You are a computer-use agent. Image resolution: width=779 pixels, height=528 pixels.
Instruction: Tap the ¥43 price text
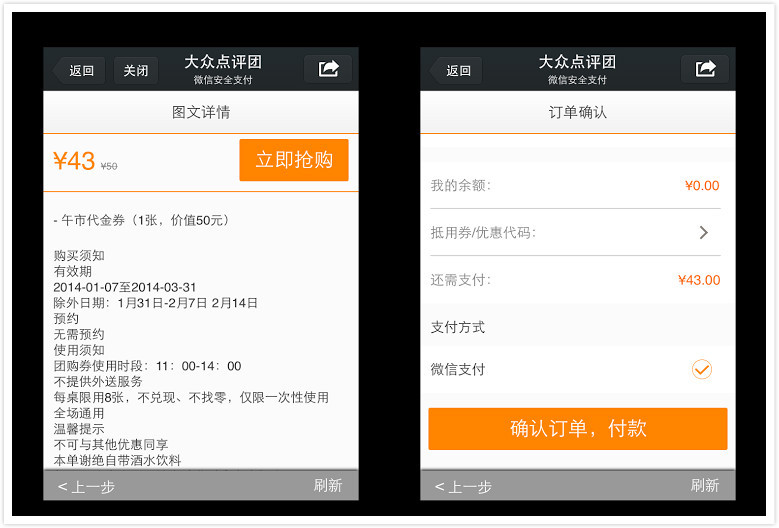[74, 161]
